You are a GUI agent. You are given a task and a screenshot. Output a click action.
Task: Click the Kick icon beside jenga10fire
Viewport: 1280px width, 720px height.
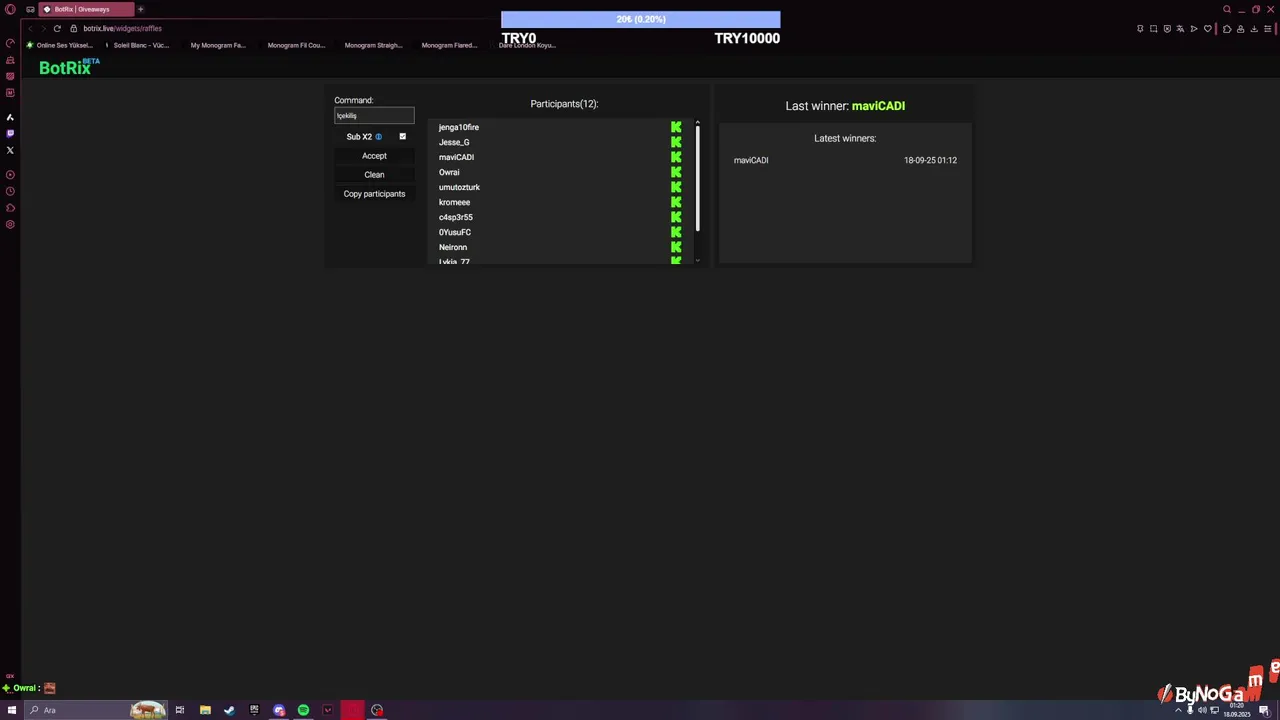(676, 127)
